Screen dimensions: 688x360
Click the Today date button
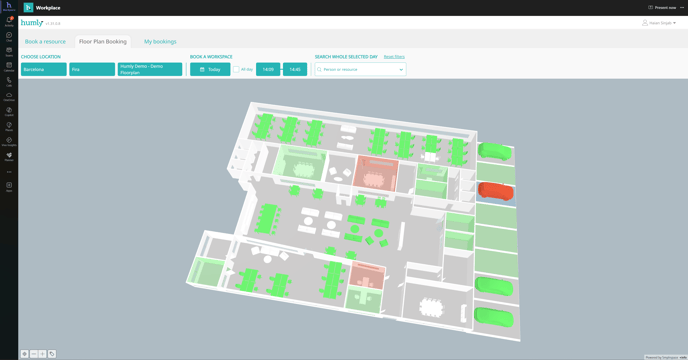coord(210,69)
